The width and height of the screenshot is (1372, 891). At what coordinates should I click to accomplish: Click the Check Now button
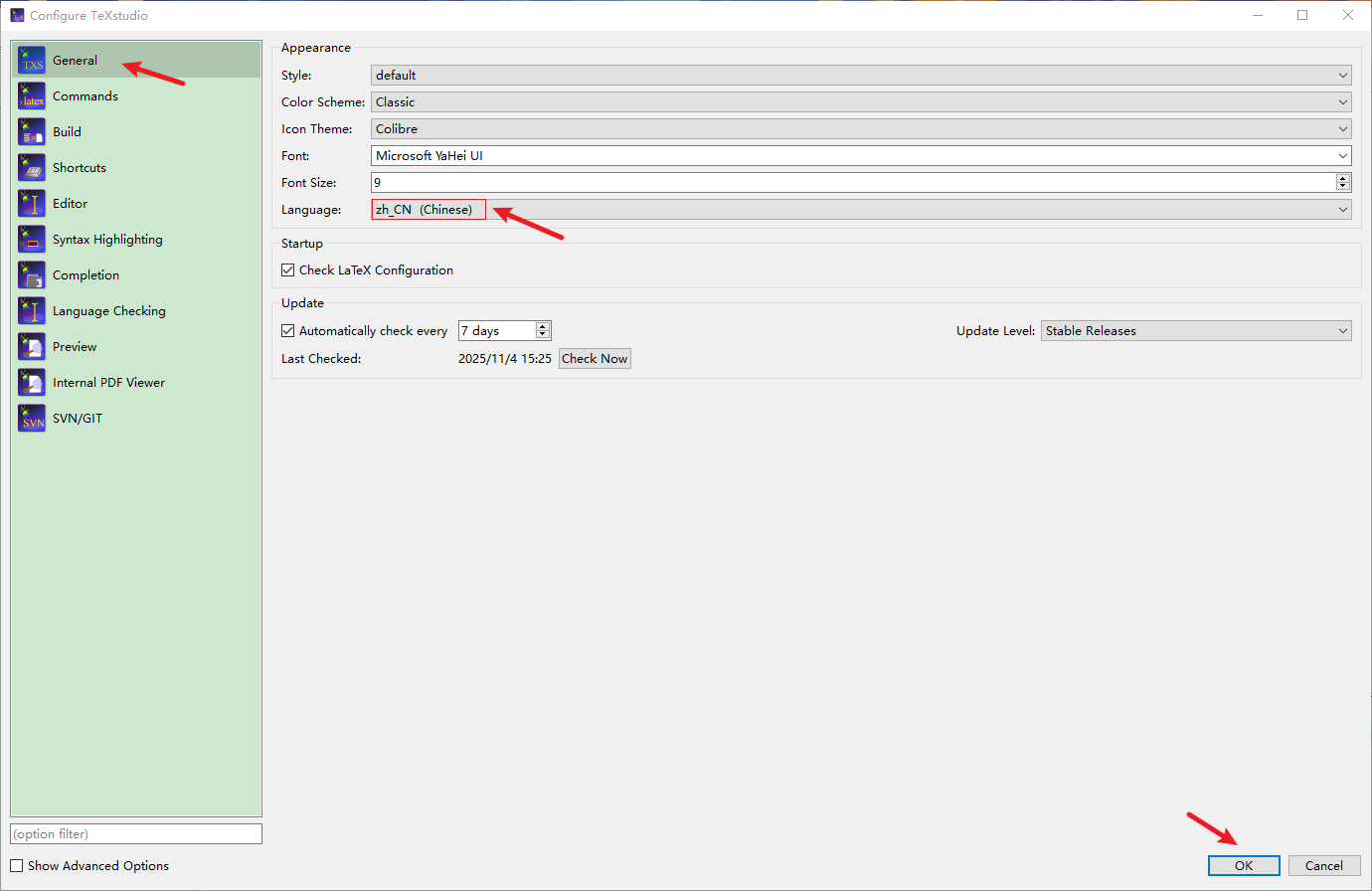[x=595, y=359]
